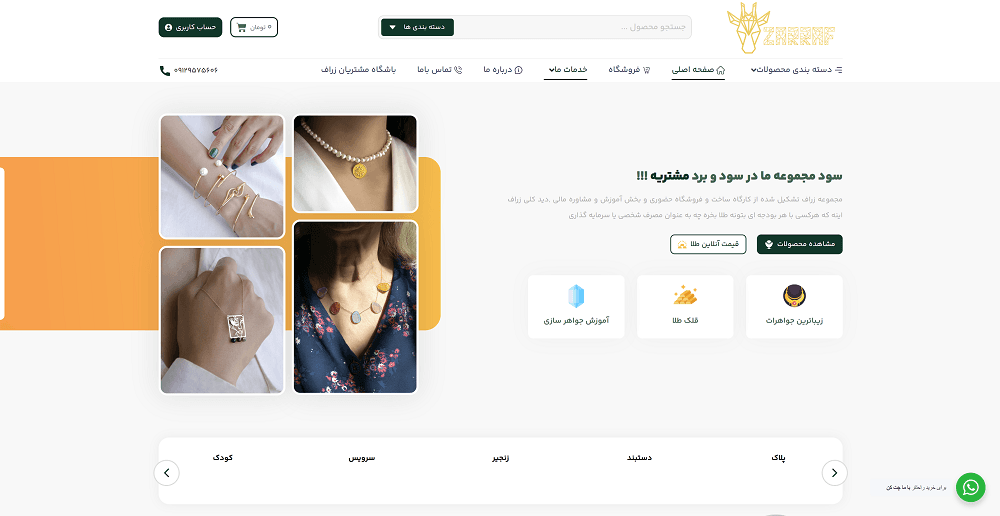1000x516 pixels.
Task: Select the gold bars savings card
Action: 685,307
